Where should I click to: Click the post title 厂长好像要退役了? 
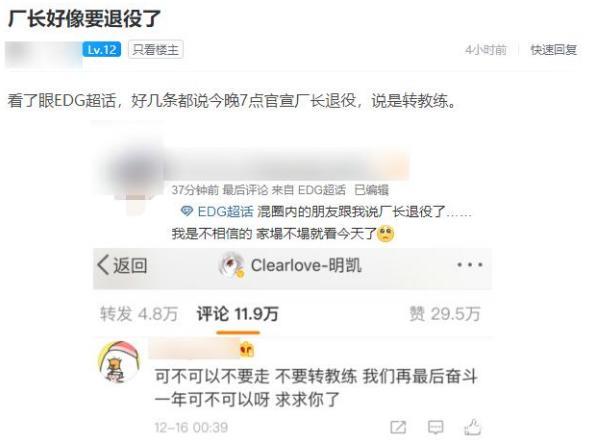[x=84, y=19]
